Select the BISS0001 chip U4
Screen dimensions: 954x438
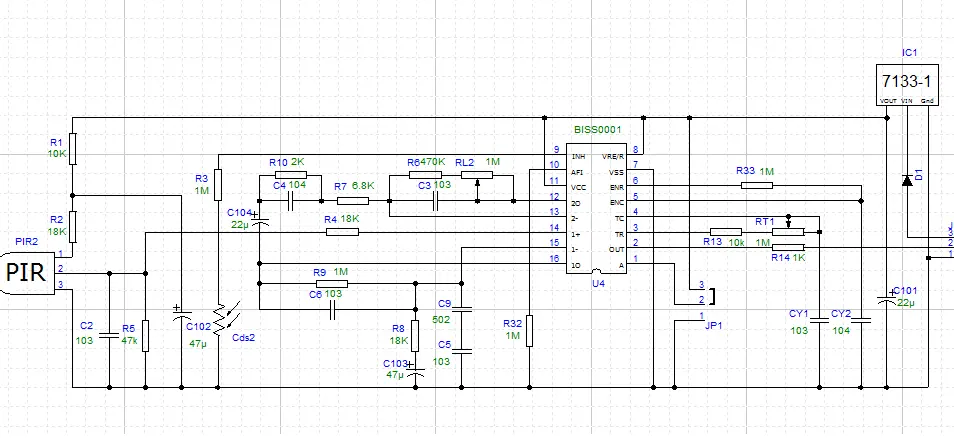click(x=597, y=211)
